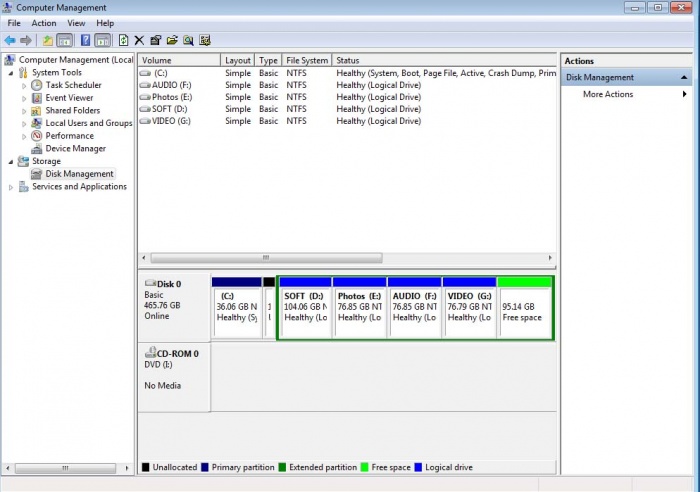Image resolution: width=700 pixels, height=492 pixels.
Task: Click the Back arrow in the toolbar
Action: (x=10, y=40)
